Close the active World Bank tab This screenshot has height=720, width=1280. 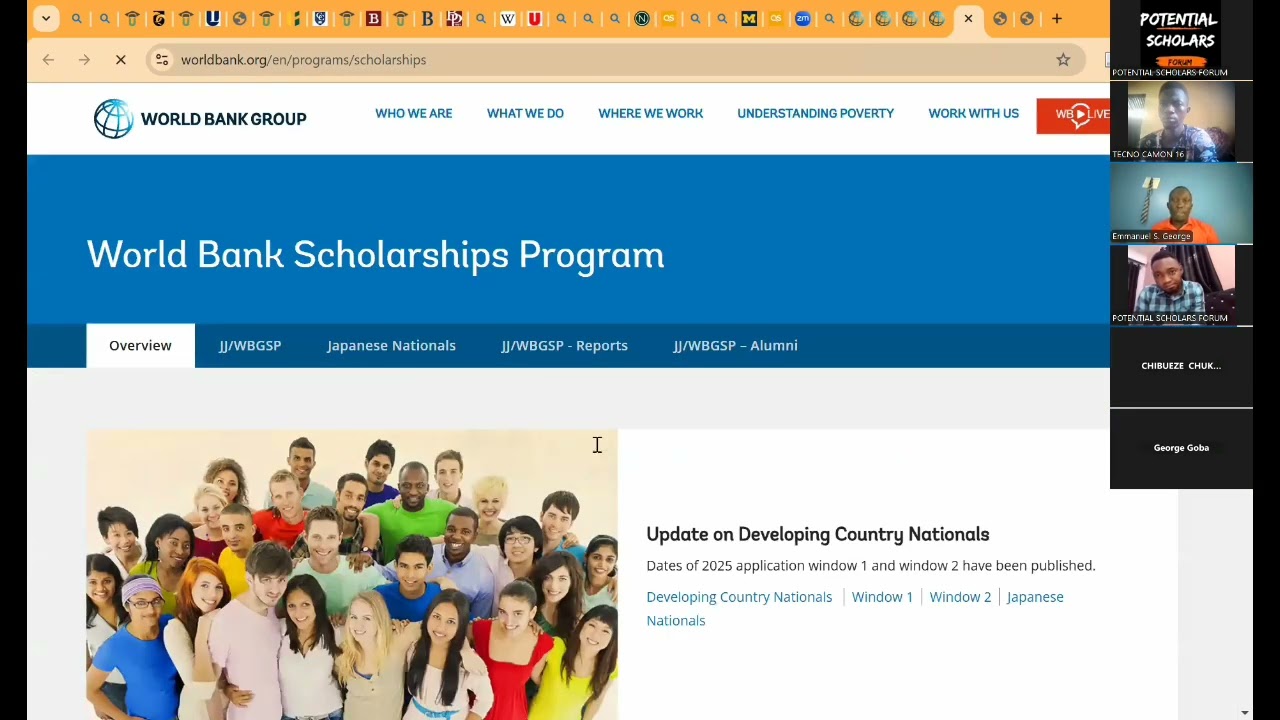pyautogui.click(x=968, y=19)
